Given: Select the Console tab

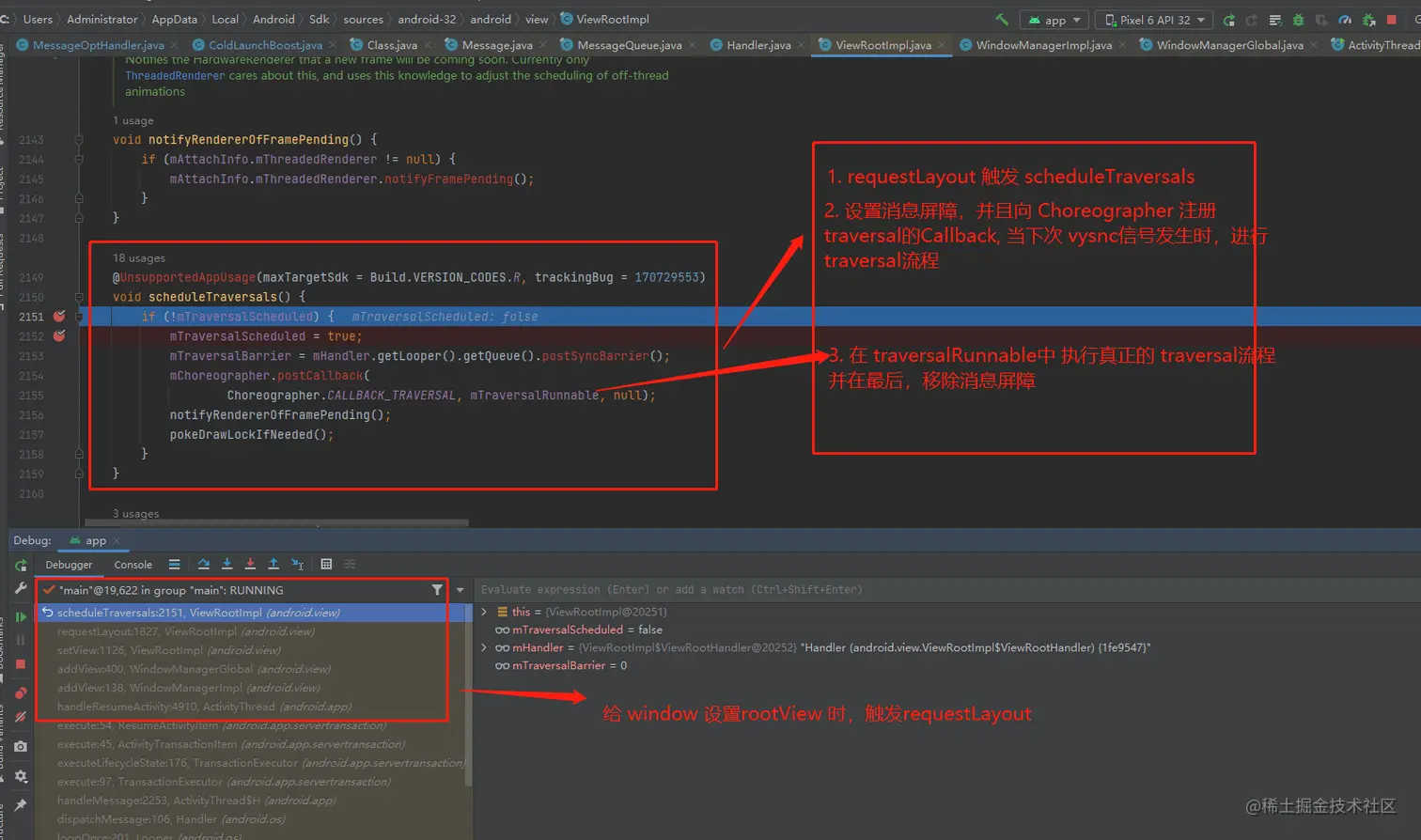Looking at the screenshot, I should 133,565.
